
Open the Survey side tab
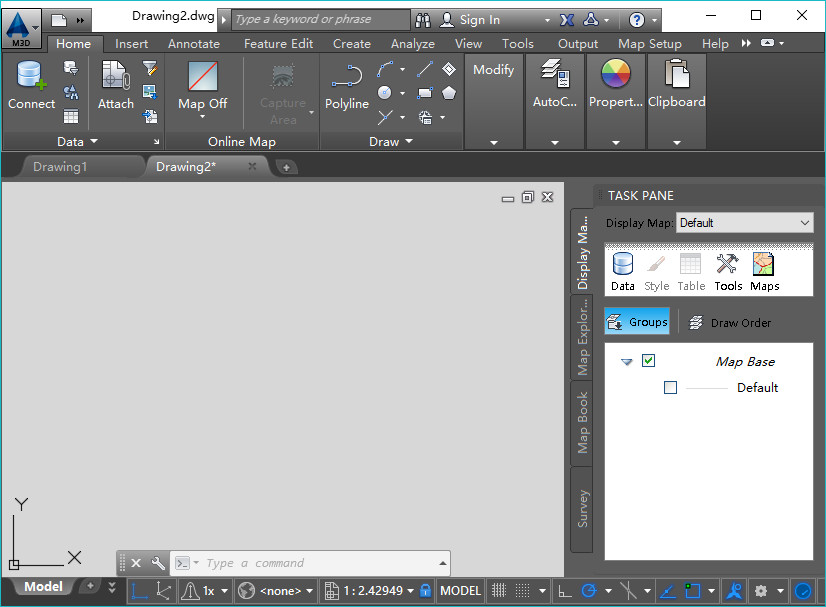[582, 508]
